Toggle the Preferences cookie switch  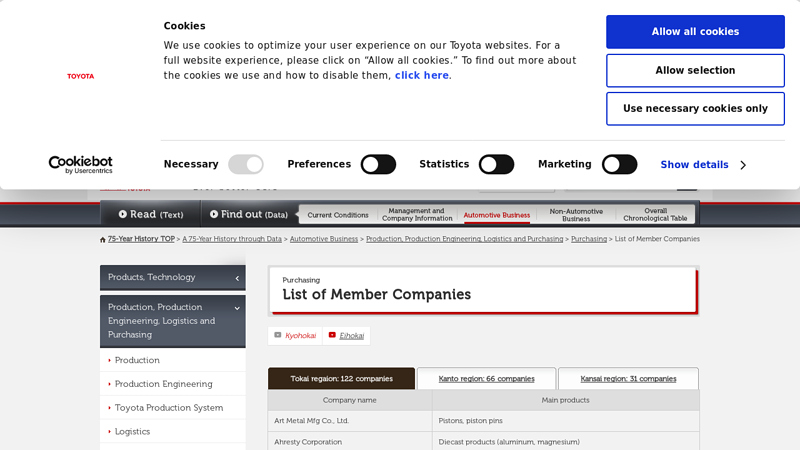point(378,164)
